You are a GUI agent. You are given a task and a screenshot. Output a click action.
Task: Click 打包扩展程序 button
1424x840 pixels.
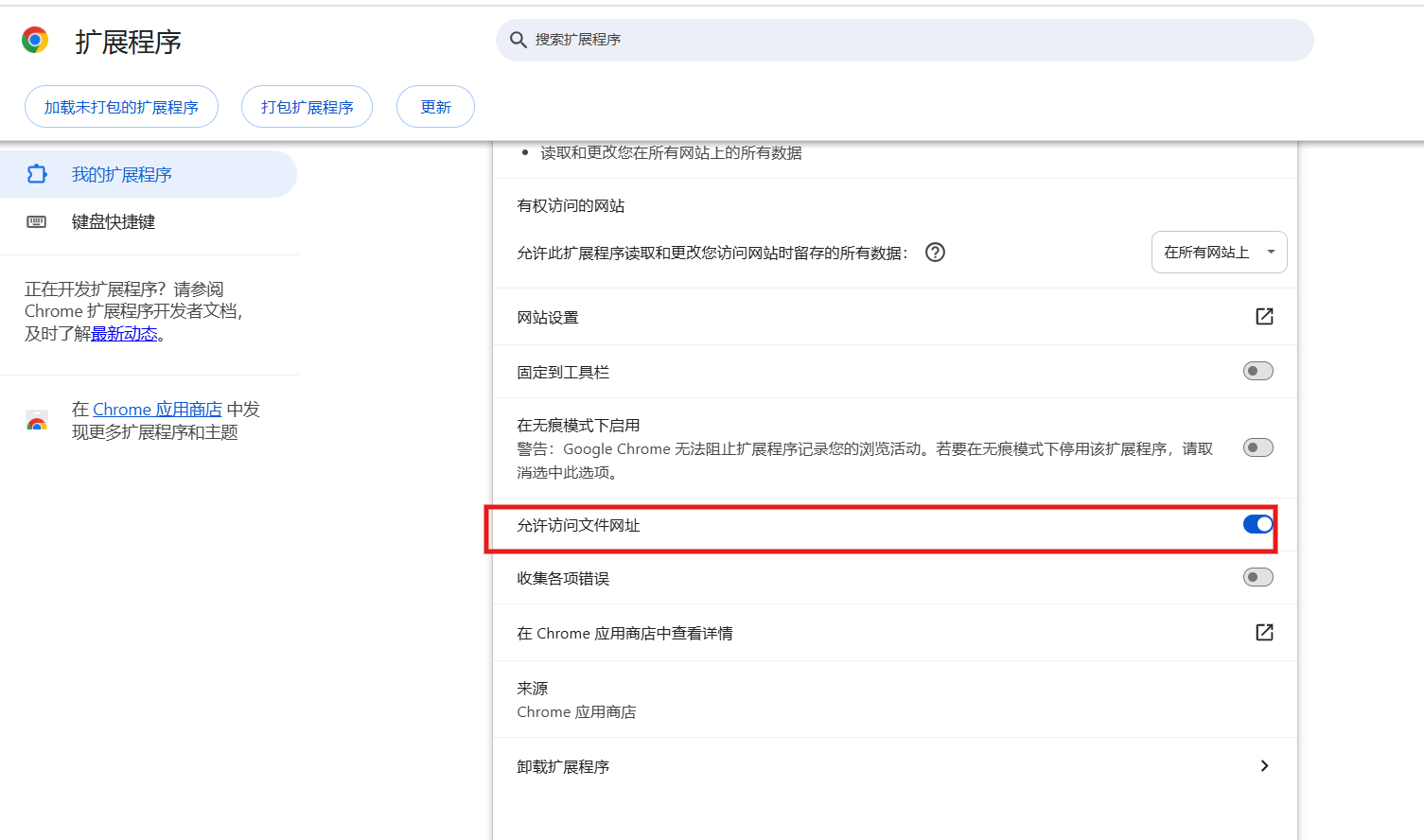(307, 107)
